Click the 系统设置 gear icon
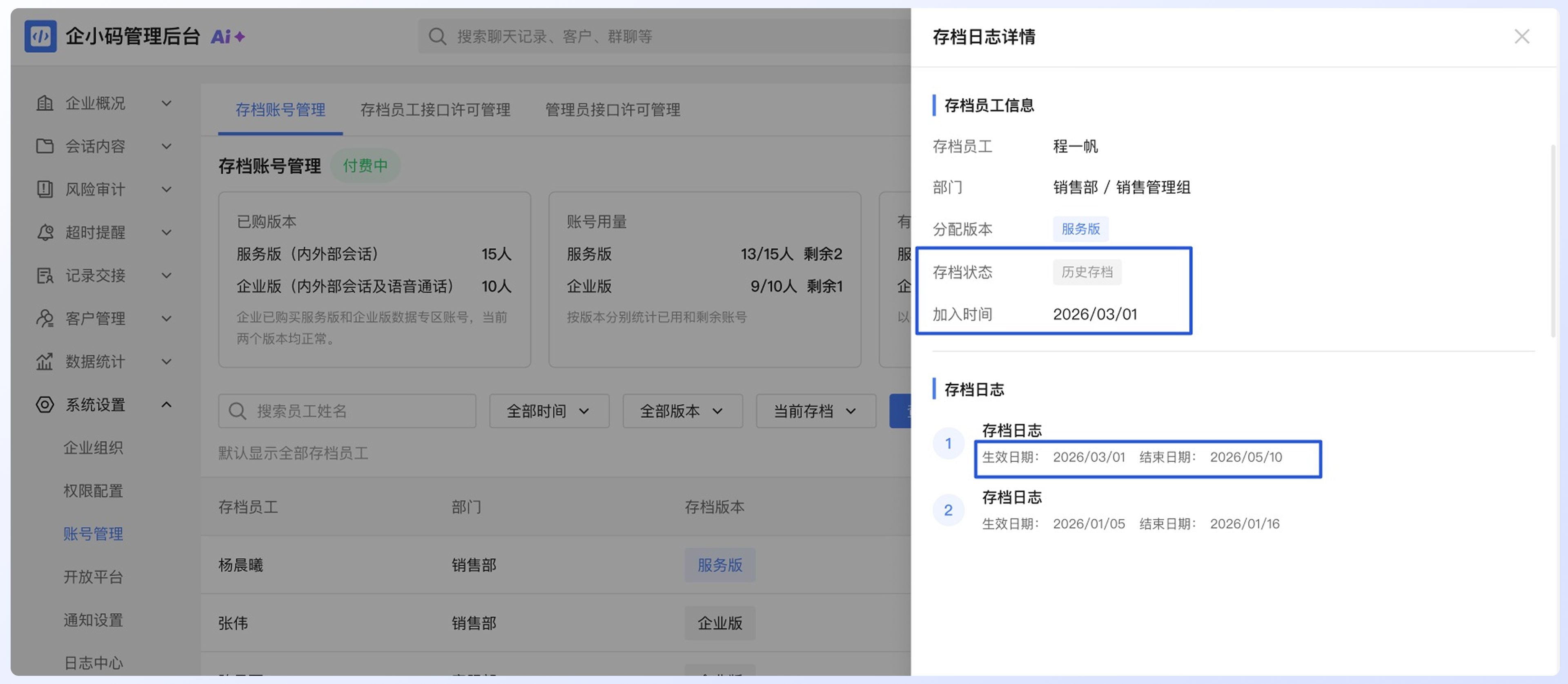 coord(45,405)
